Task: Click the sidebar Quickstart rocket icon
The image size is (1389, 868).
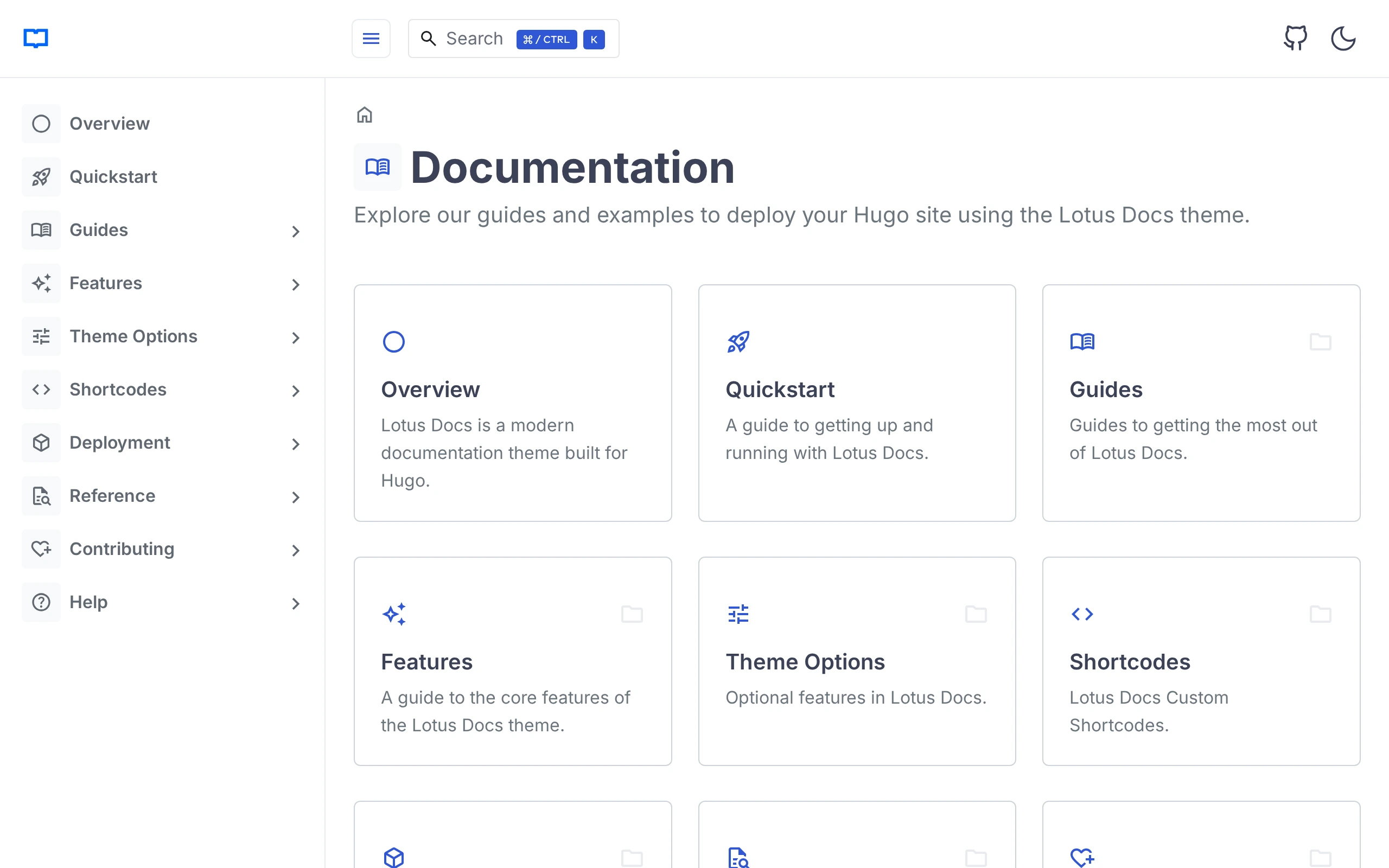Action: 41,177
